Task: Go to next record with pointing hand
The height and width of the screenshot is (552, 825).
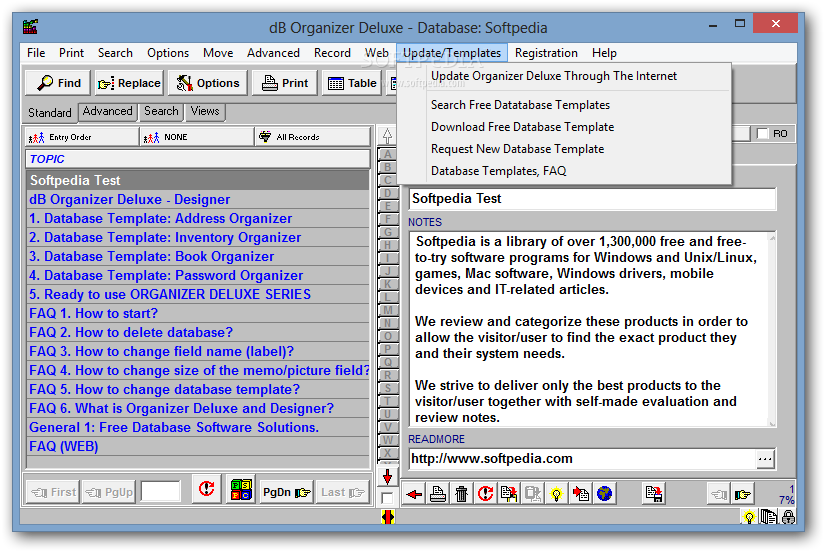Action: point(743,494)
